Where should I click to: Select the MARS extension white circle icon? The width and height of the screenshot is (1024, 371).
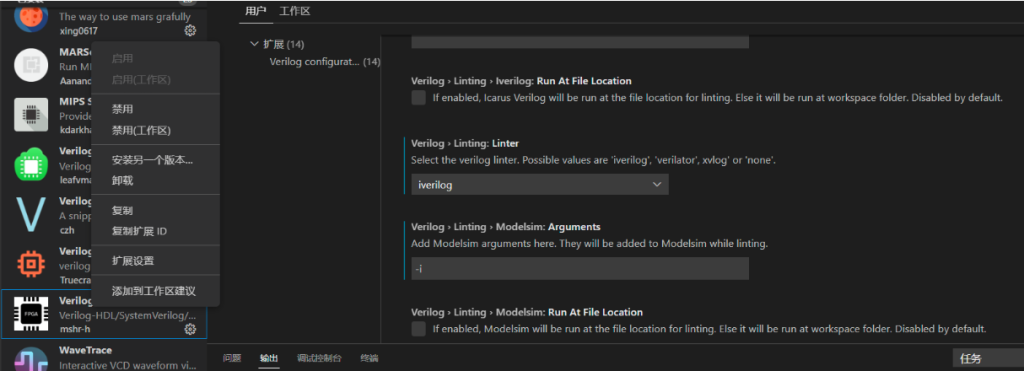pyautogui.click(x=31, y=65)
